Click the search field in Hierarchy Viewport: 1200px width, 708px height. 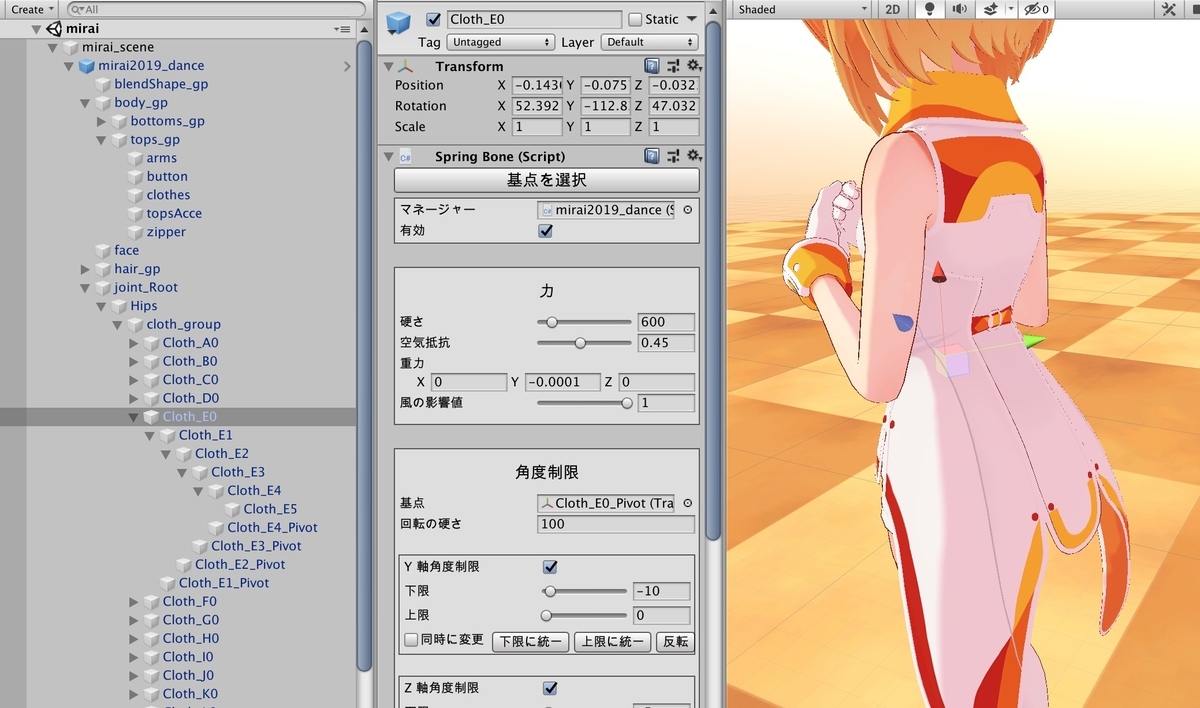pos(215,9)
